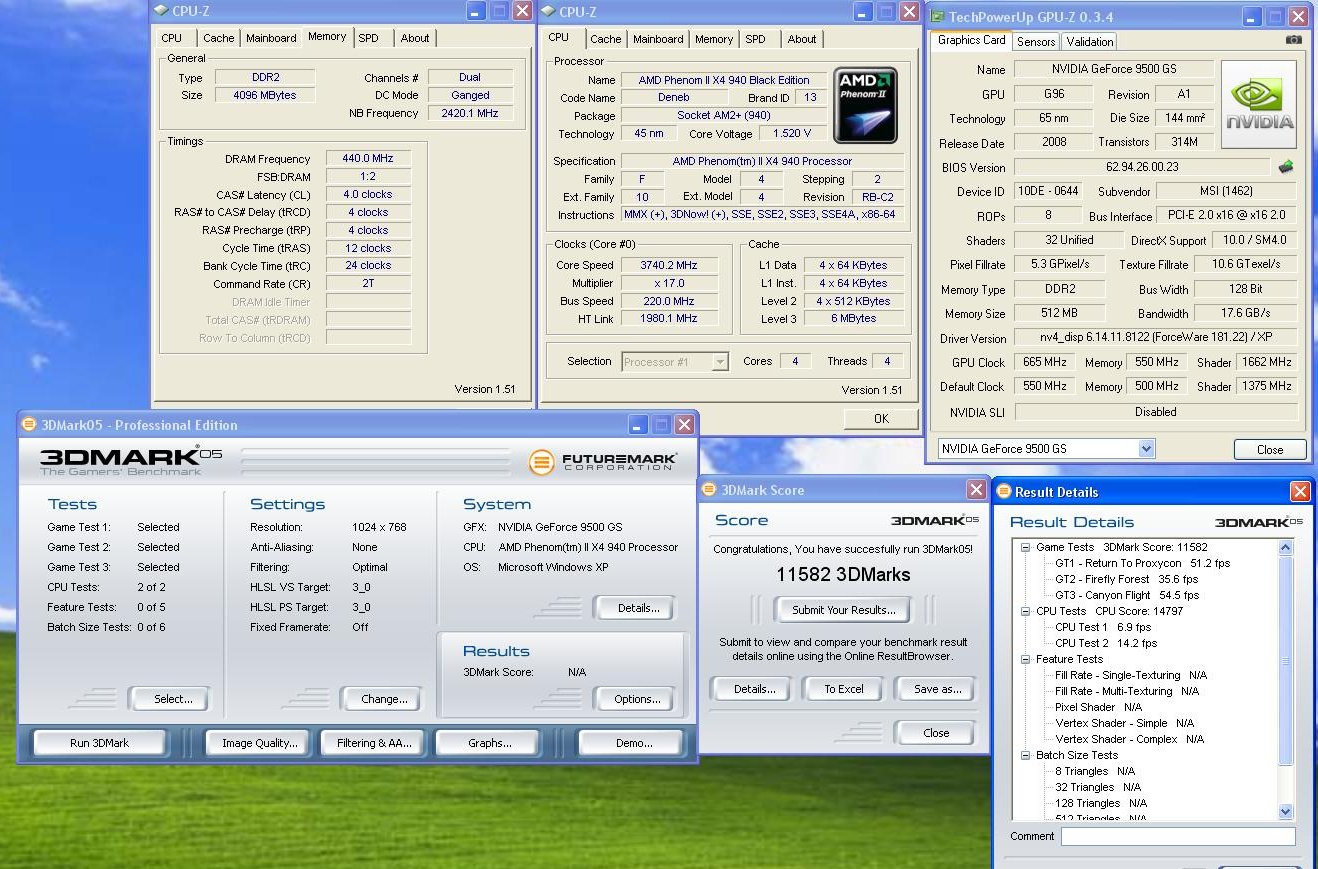This screenshot has width=1318, height=869.
Task: Click the Result Details window title icon
Action: point(1004,492)
